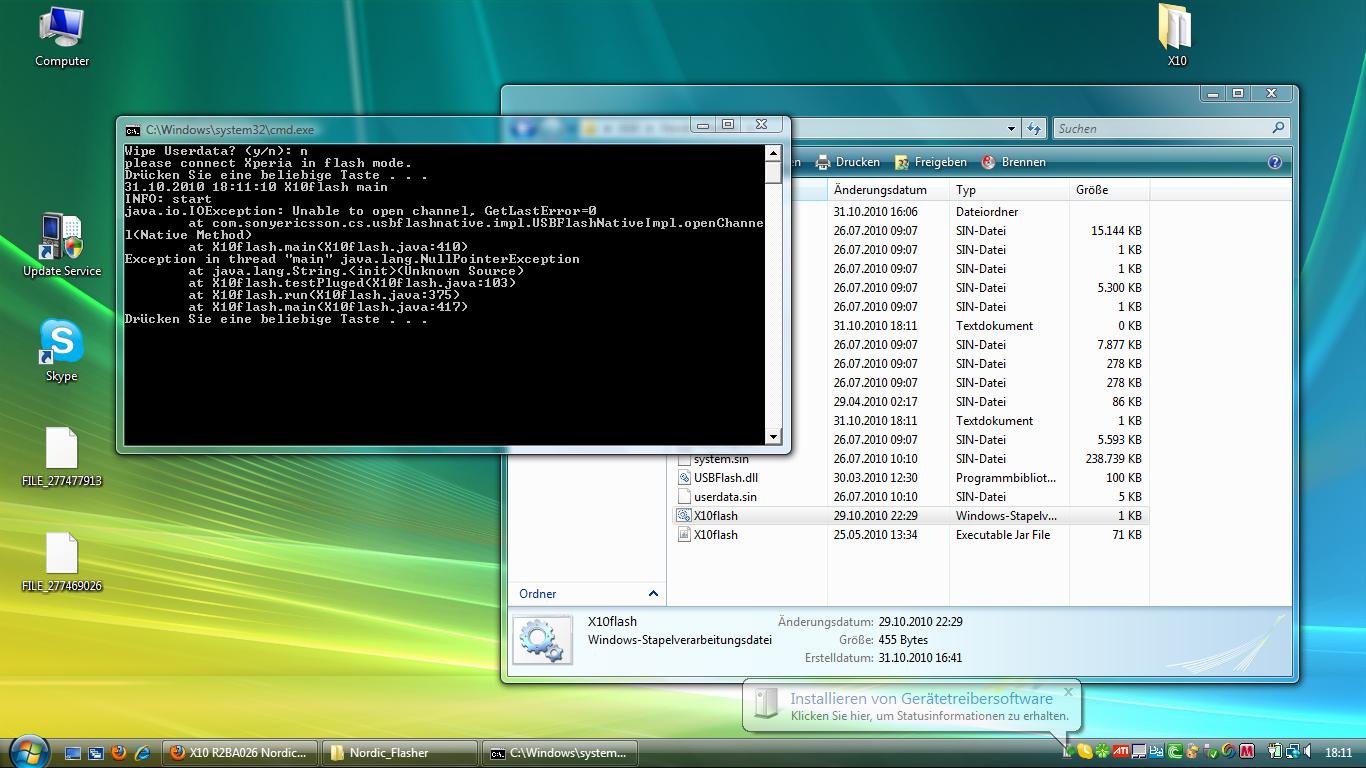Open the address bar history dropdown
This screenshot has height=768, width=1366.
(x=1012, y=128)
